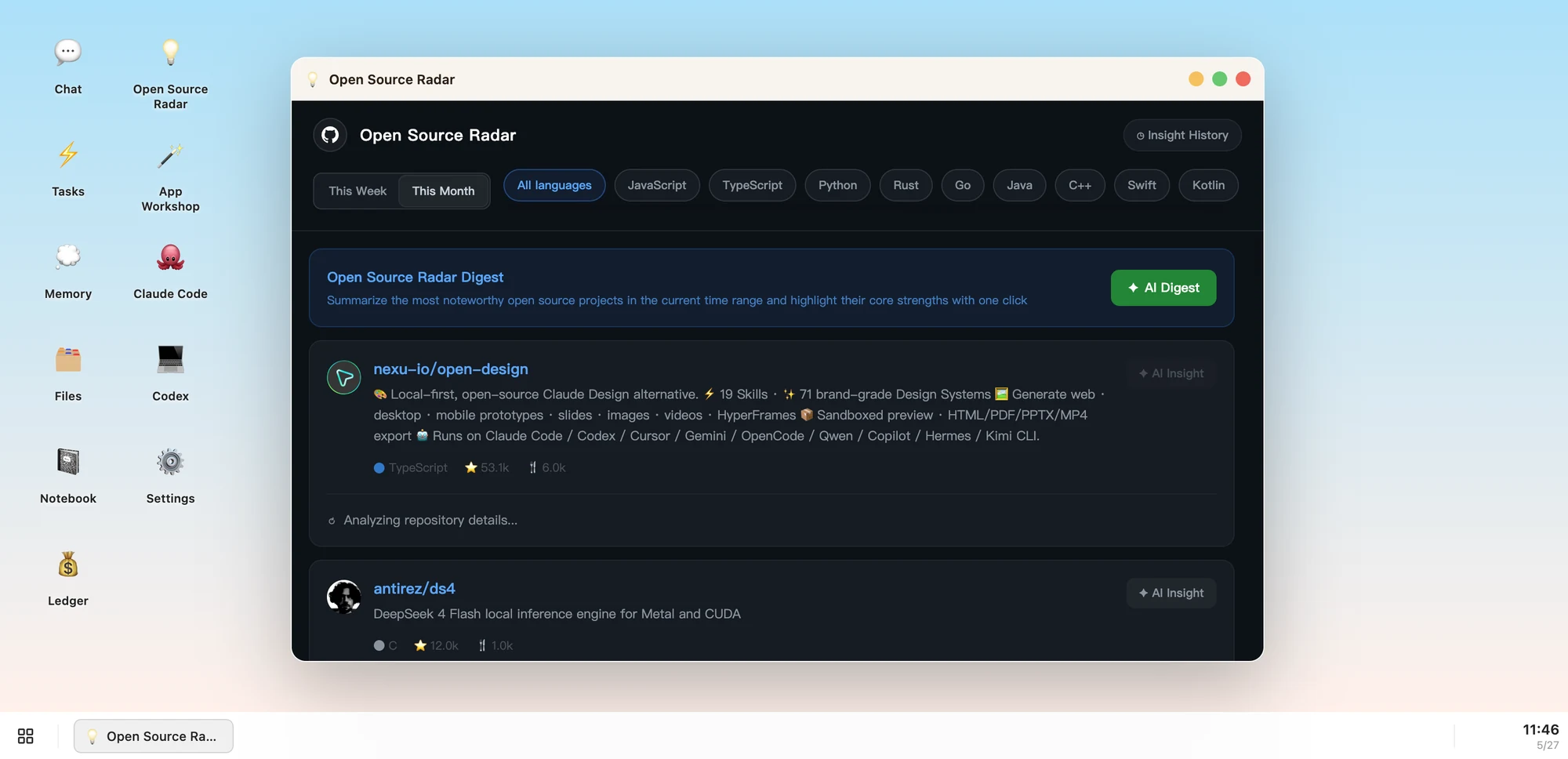The height and width of the screenshot is (759, 1568).
Task: Click the Open Source Radar Digest heading
Action: pos(415,277)
